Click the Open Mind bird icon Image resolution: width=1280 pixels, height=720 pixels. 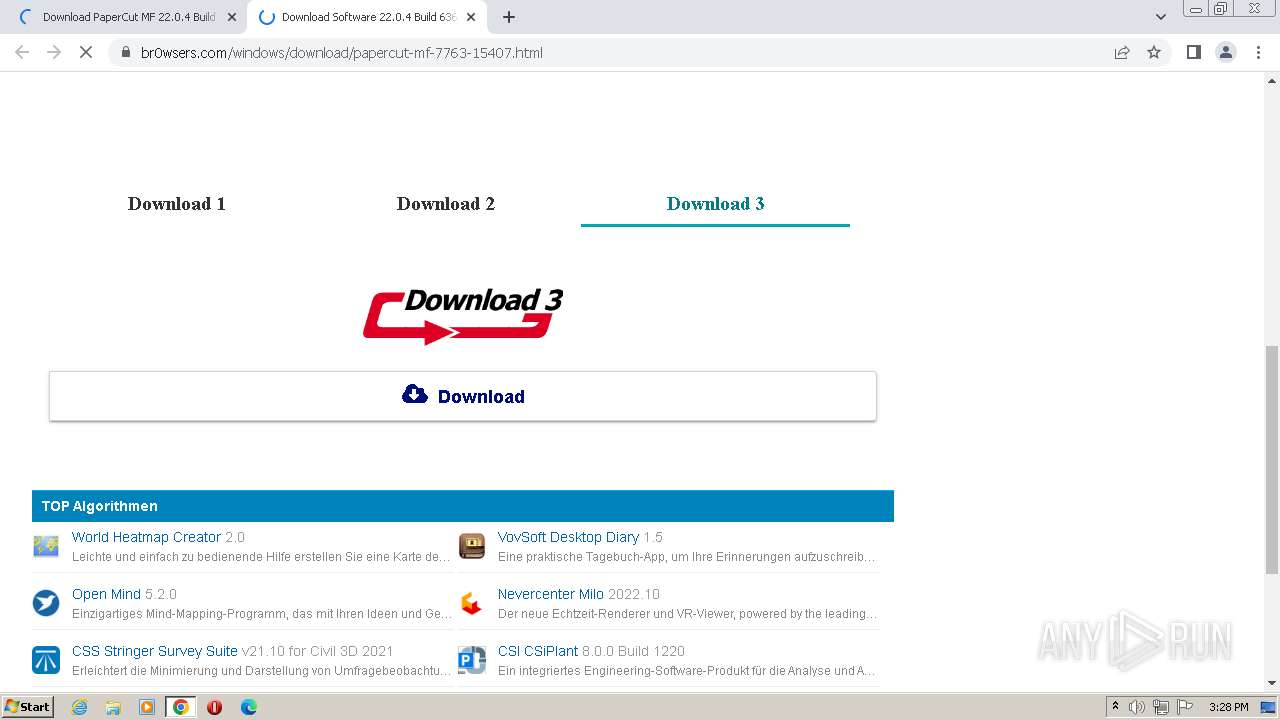(46, 603)
